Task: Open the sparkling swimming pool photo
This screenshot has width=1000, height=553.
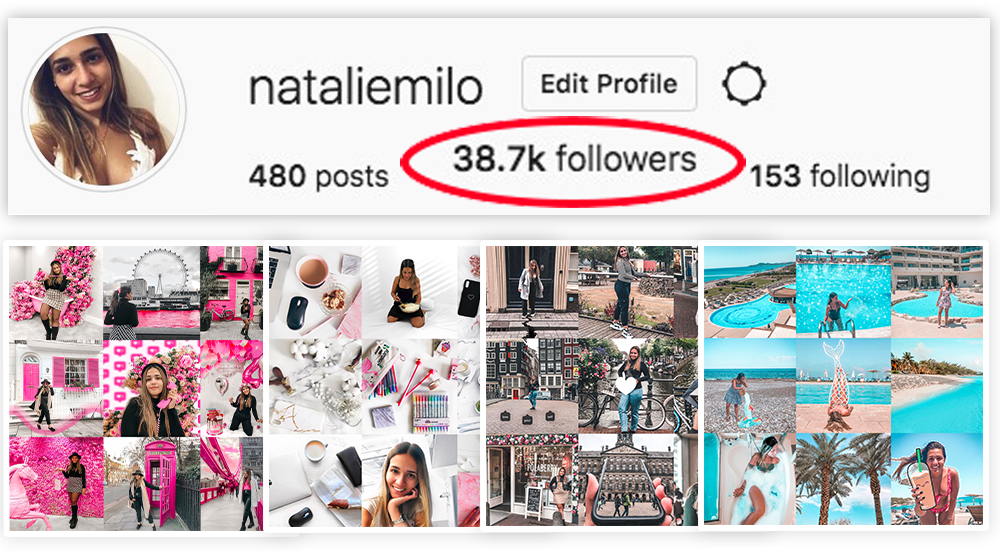Action: 842,292
